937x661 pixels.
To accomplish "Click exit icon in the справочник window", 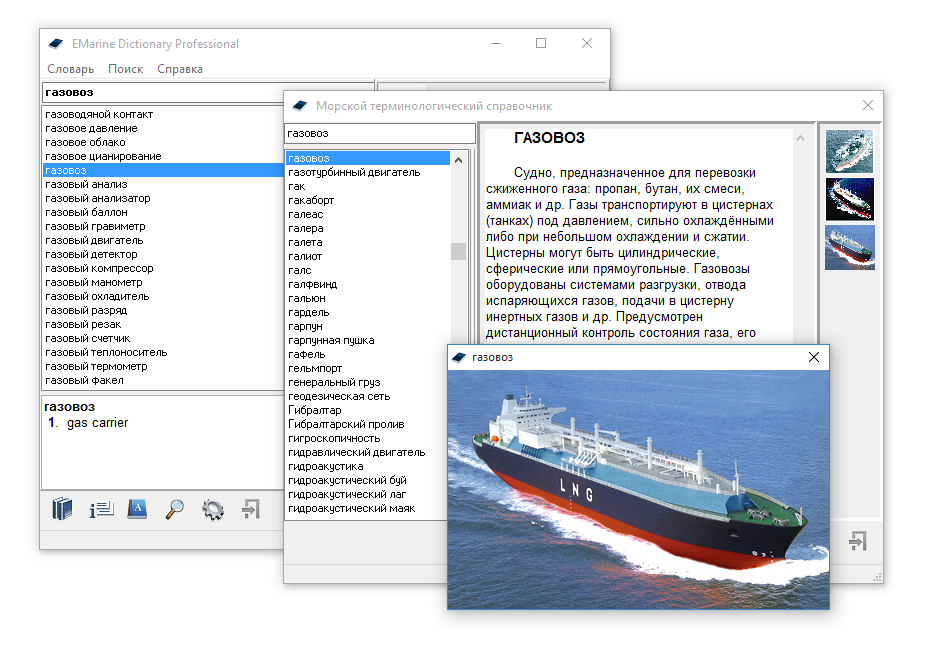I will 857,541.
